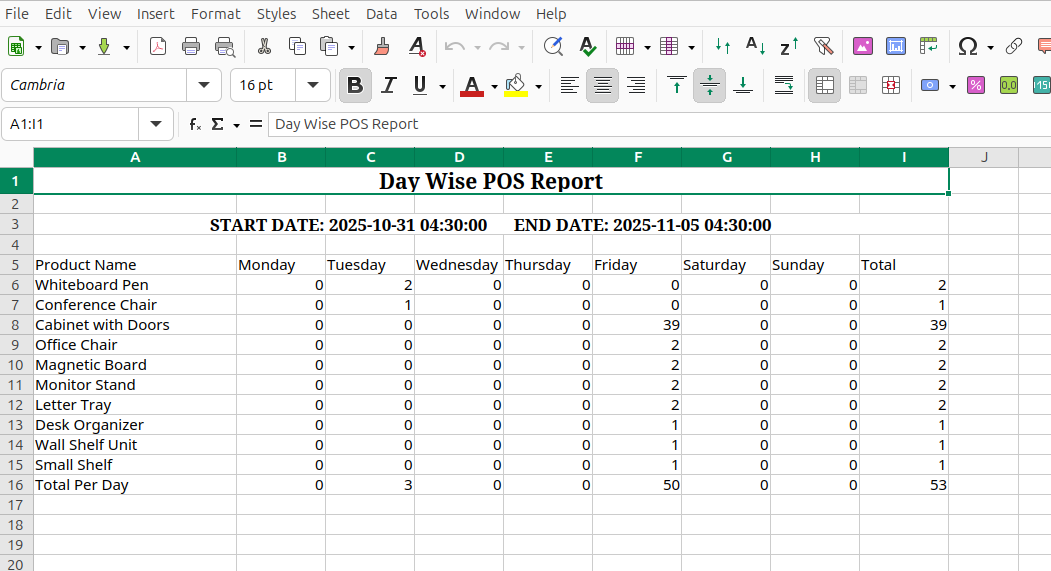Insert an image

point(863,47)
